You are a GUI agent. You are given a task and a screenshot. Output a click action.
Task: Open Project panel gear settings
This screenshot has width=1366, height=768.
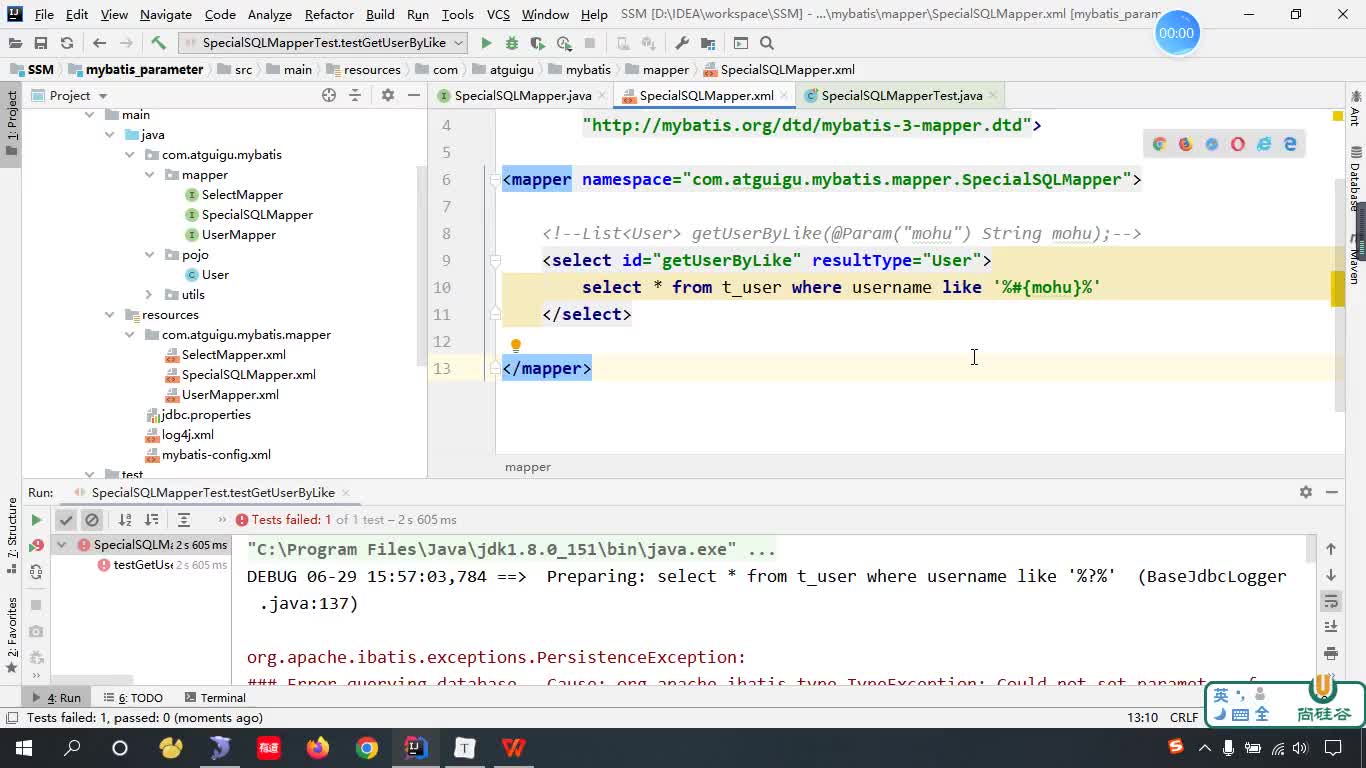click(388, 95)
